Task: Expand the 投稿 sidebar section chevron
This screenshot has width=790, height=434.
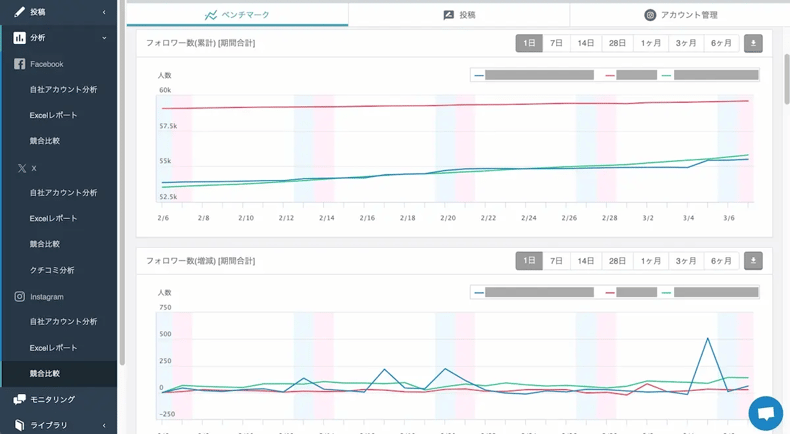Action: click(x=104, y=12)
